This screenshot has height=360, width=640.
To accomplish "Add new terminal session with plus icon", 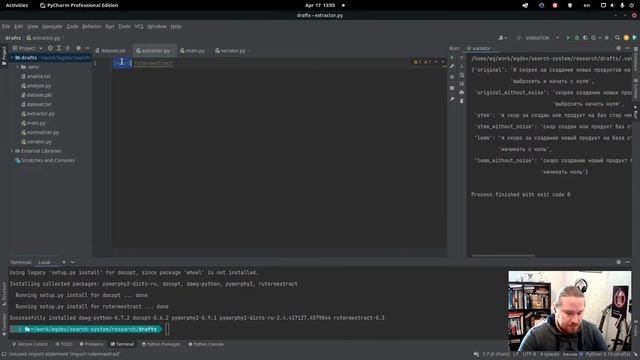I will (64, 262).
